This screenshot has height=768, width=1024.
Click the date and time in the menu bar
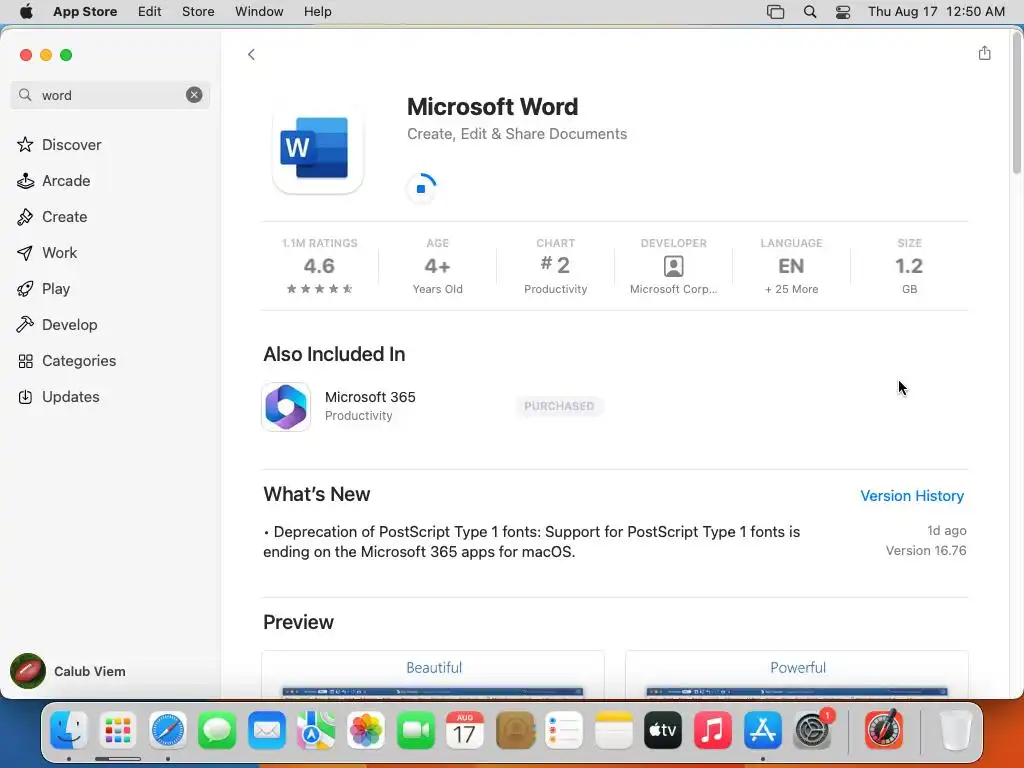tap(936, 11)
